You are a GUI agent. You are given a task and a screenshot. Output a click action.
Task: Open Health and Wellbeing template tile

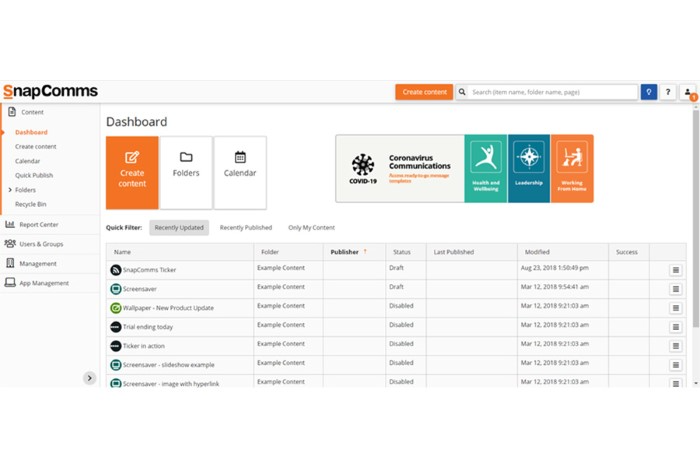click(x=485, y=169)
